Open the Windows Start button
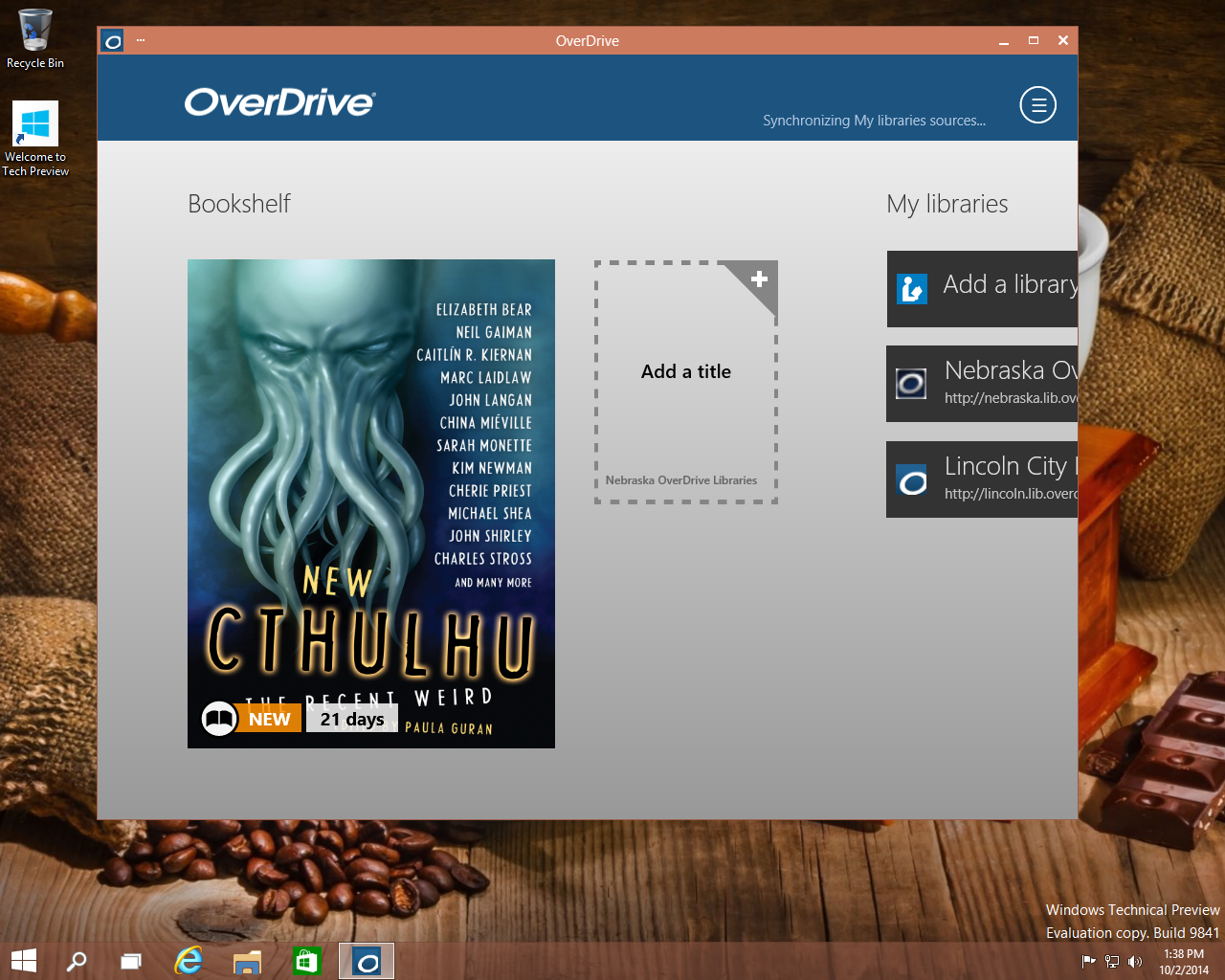The height and width of the screenshot is (980, 1225). (x=23, y=961)
